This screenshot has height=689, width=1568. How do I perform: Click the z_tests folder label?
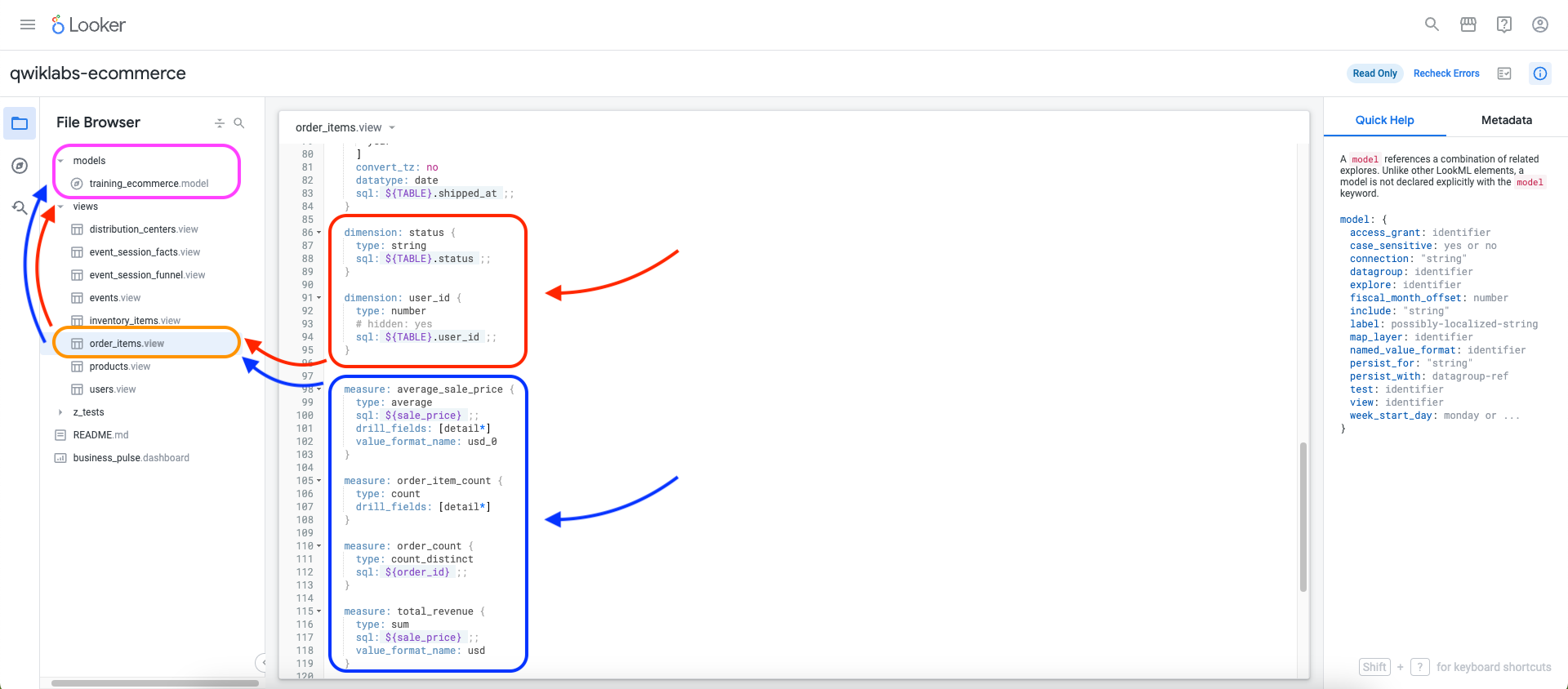click(88, 412)
